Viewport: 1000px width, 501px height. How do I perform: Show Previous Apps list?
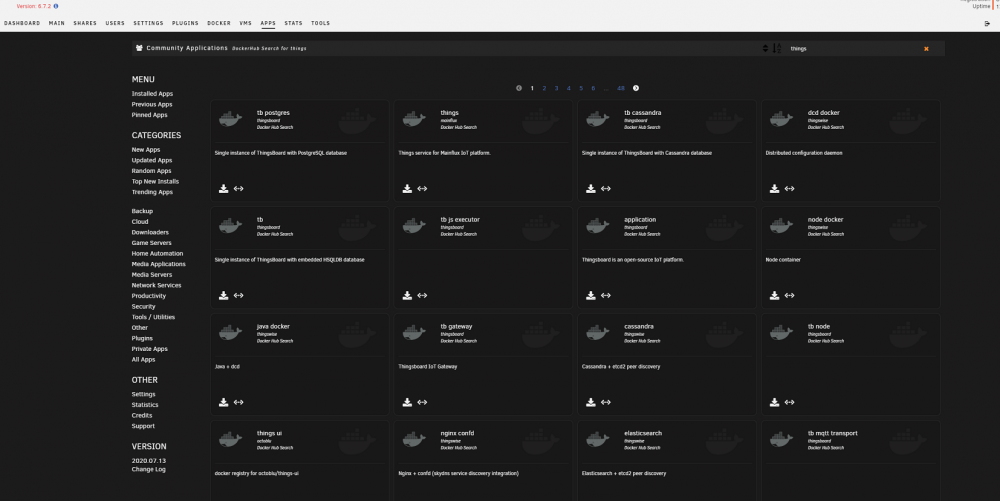(x=152, y=105)
